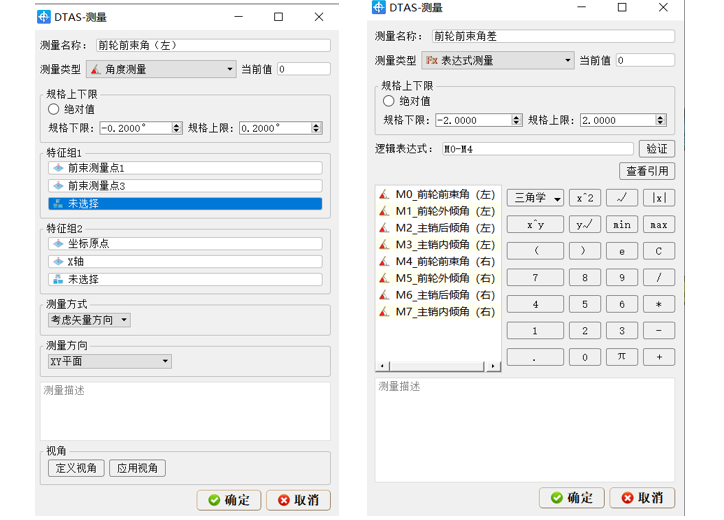724x520 pixels.
Task: Click the 逻辑表达式 input field containing M0-M4
Action: click(537, 149)
